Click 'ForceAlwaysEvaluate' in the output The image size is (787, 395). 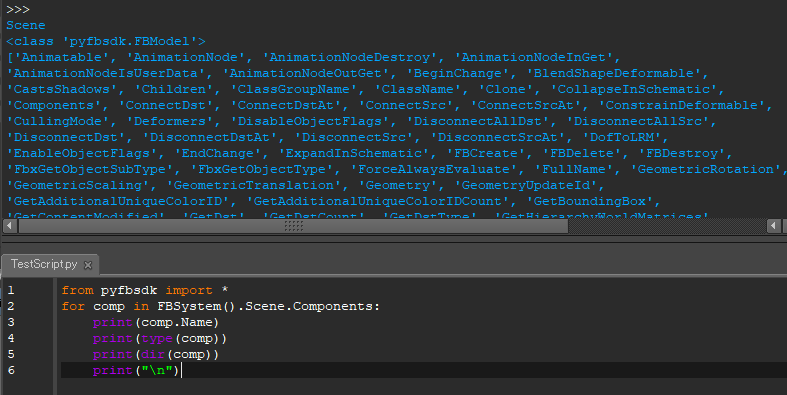pyautogui.click(x=434, y=169)
